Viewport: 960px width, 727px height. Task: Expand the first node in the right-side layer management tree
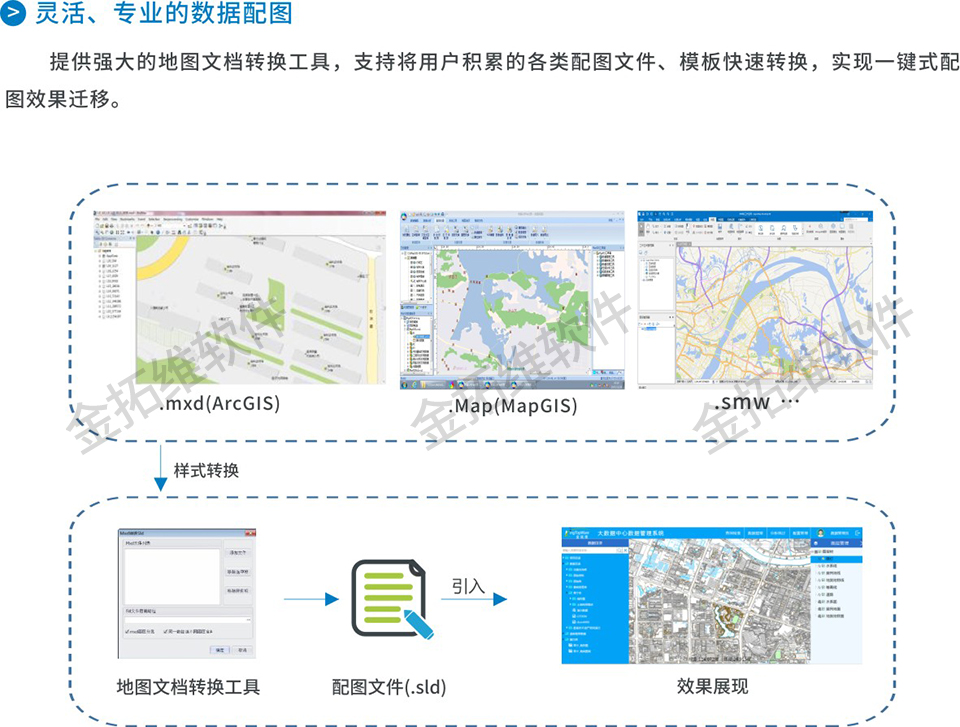[812, 551]
